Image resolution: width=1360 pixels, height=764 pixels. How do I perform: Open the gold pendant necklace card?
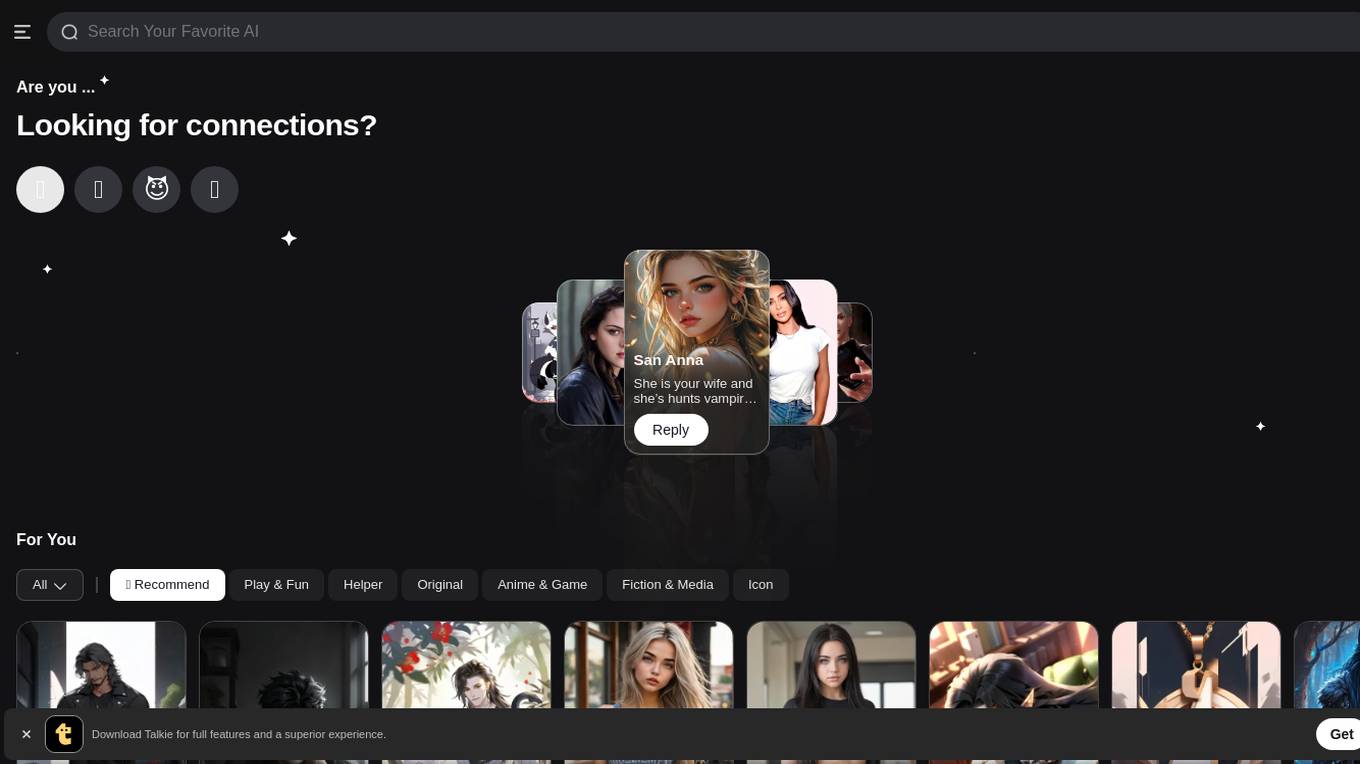pos(1196,665)
